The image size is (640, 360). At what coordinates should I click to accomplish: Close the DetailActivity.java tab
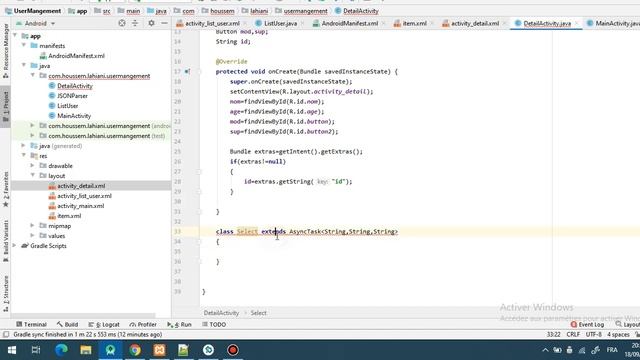[x=577, y=23]
